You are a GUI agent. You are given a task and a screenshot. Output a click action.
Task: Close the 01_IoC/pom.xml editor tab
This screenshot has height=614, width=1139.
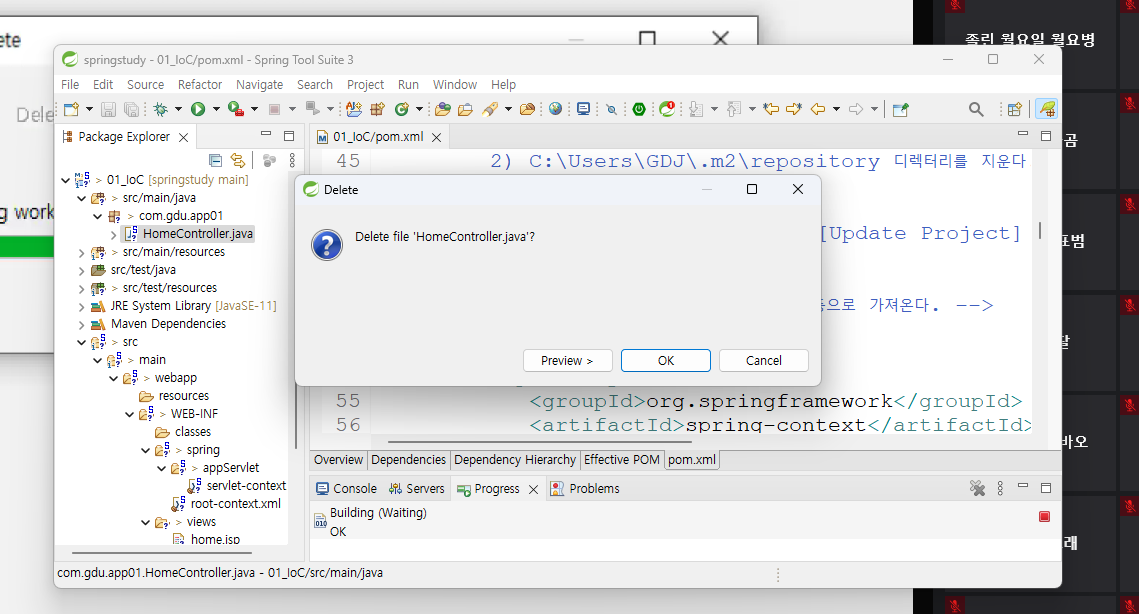[437, 137]
